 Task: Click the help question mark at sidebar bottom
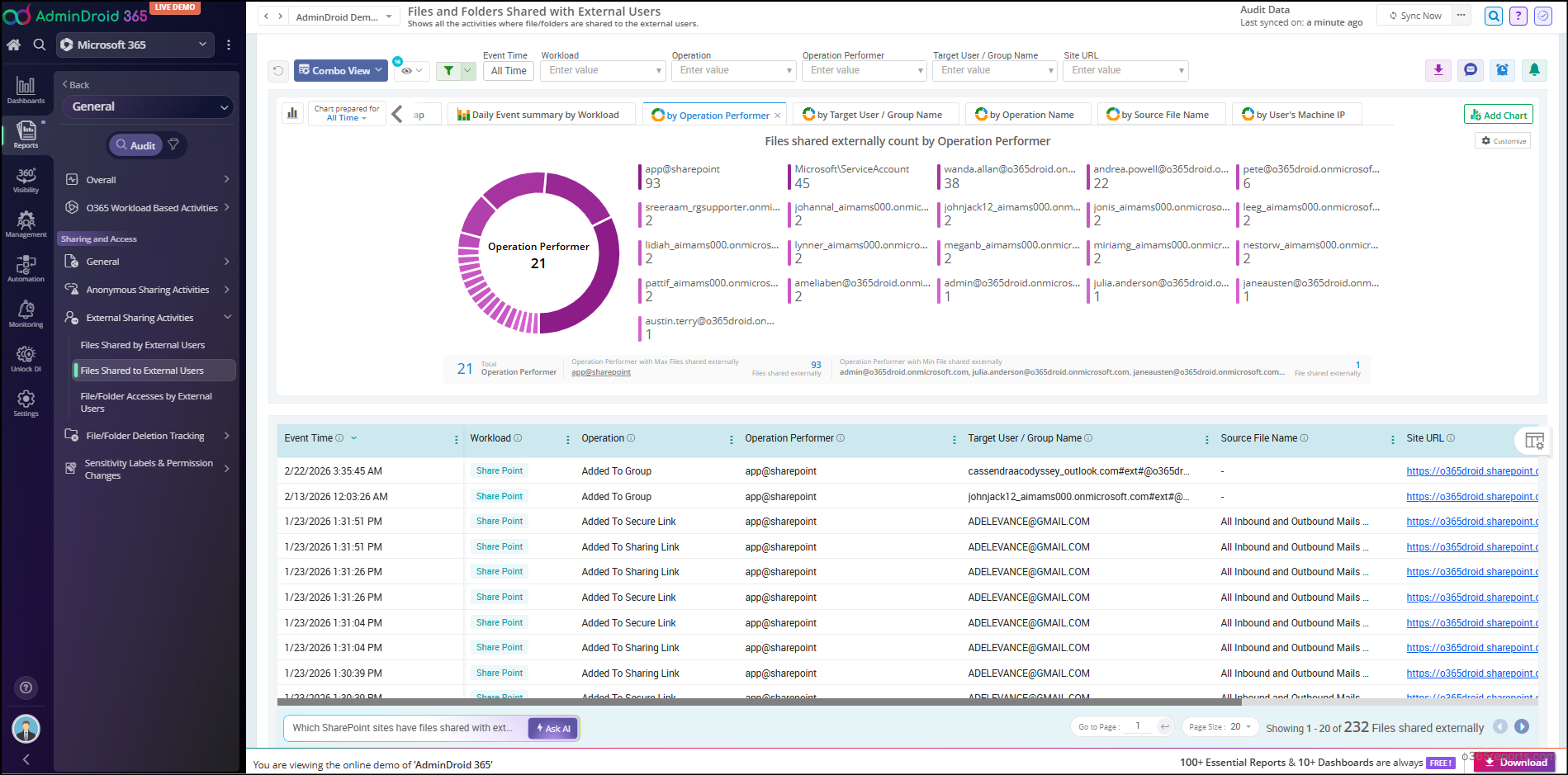click(x=26, y=688)
